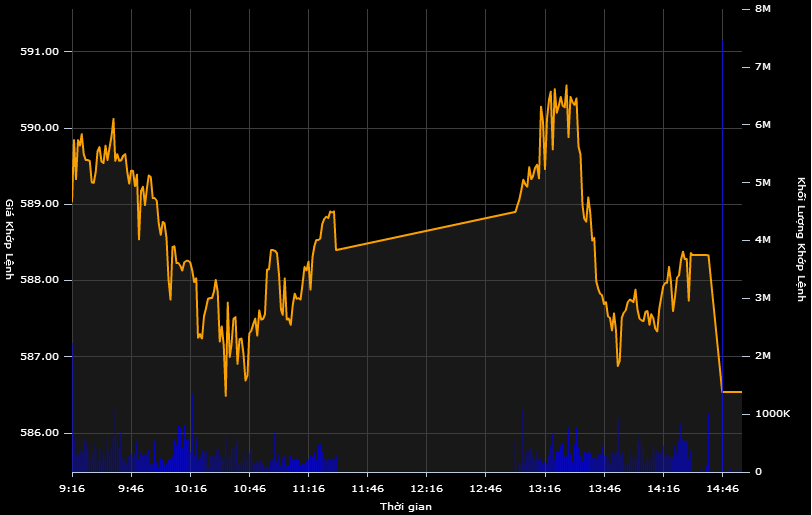Click the 586.00 price axis label
The image size is (812, 515).
click(x=40, y=433)
